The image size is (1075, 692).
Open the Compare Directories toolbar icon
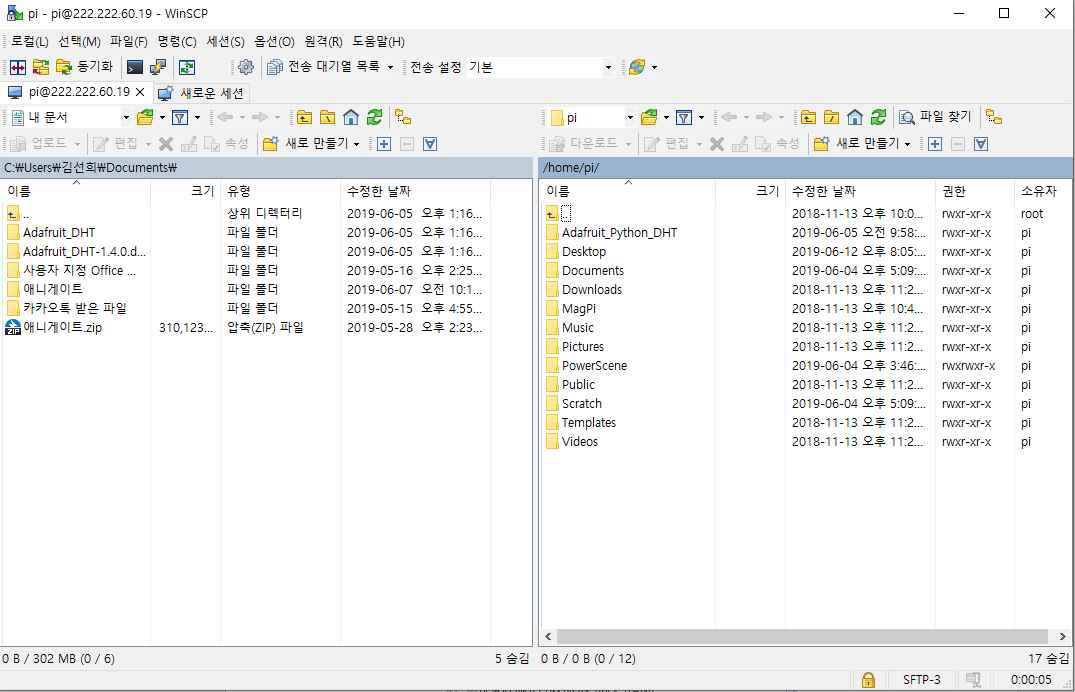click(x=18, y=67)
